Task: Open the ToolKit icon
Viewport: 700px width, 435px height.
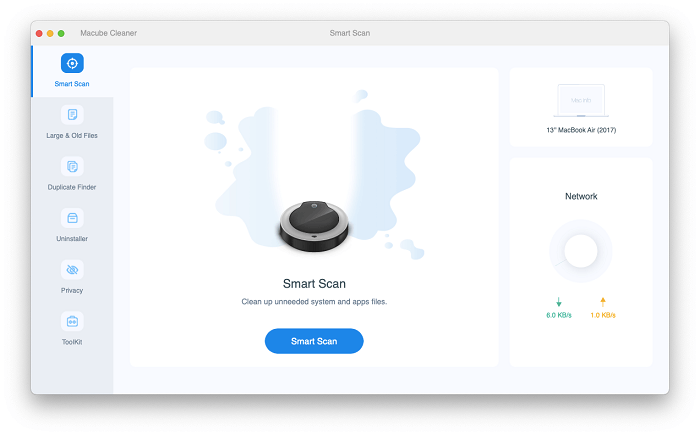Action: (72, 321)
